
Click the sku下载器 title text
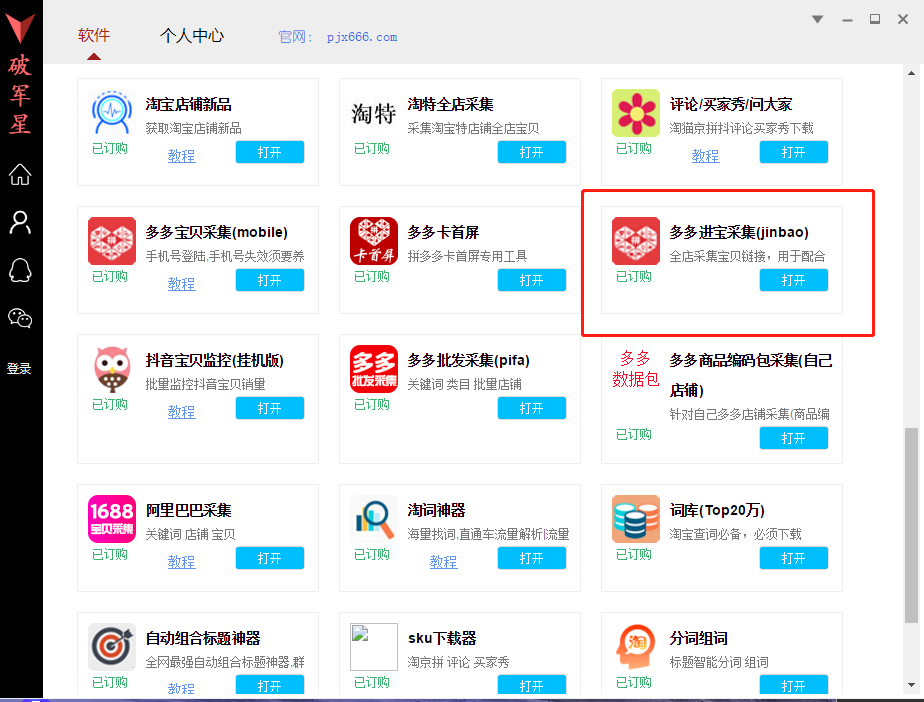pos(442,638)
